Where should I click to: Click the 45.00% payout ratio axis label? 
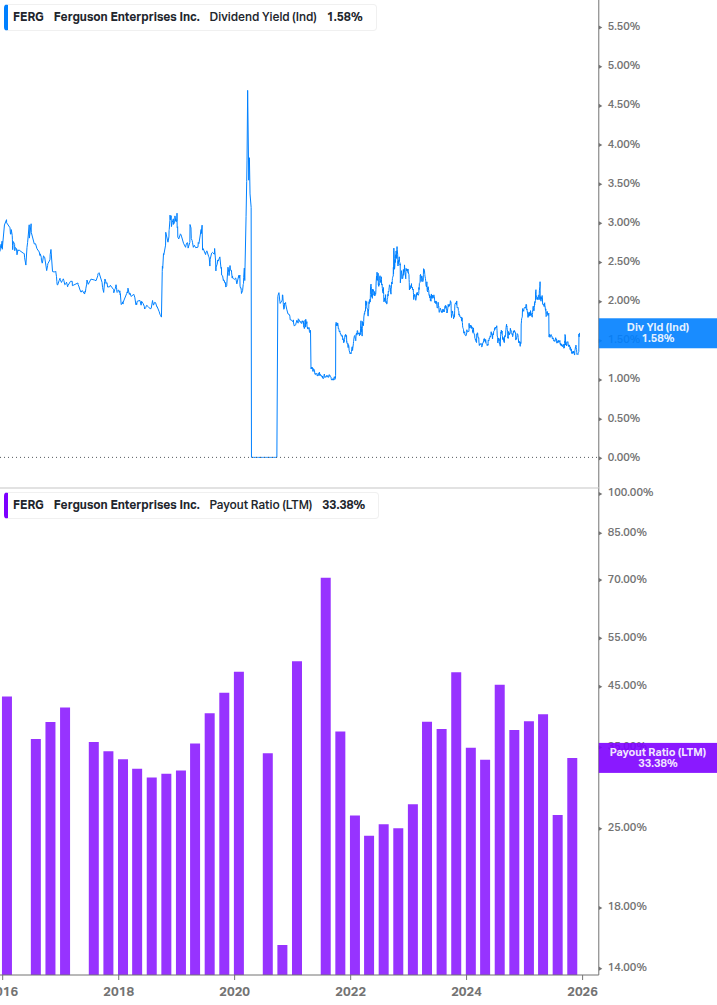[x=627, y=686]
